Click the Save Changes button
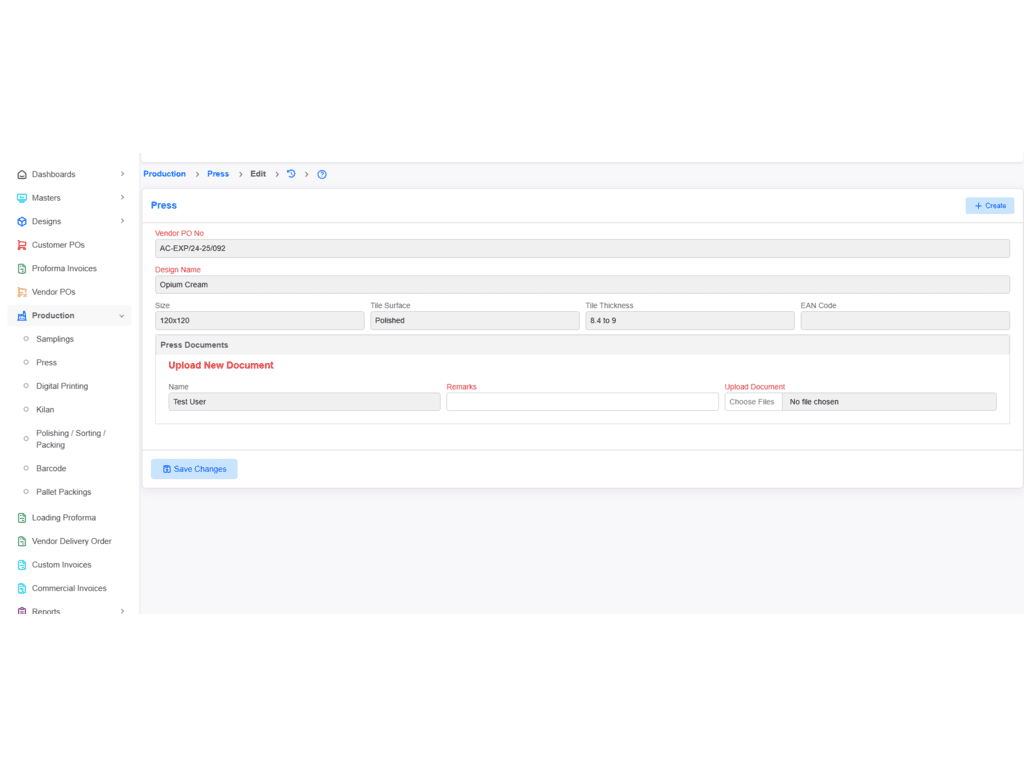1024x768 pixels. [x=194, y=469]
